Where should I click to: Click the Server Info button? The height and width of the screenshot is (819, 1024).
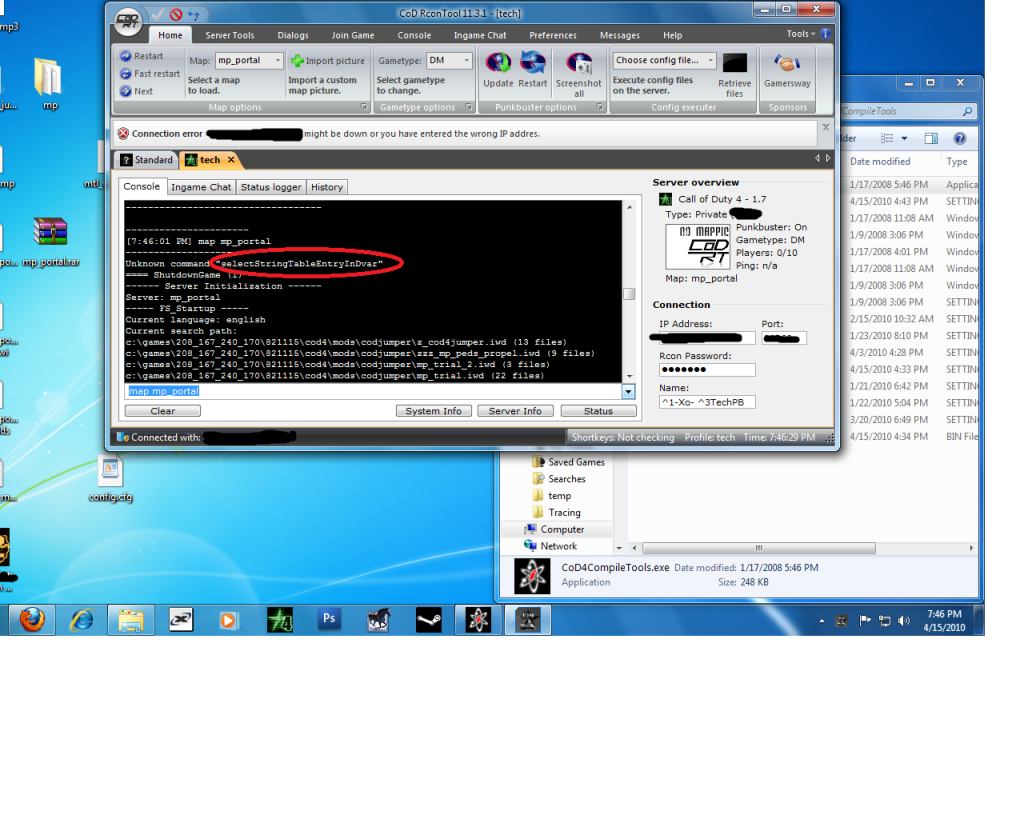pyautogui.click(x=515, y=411)
